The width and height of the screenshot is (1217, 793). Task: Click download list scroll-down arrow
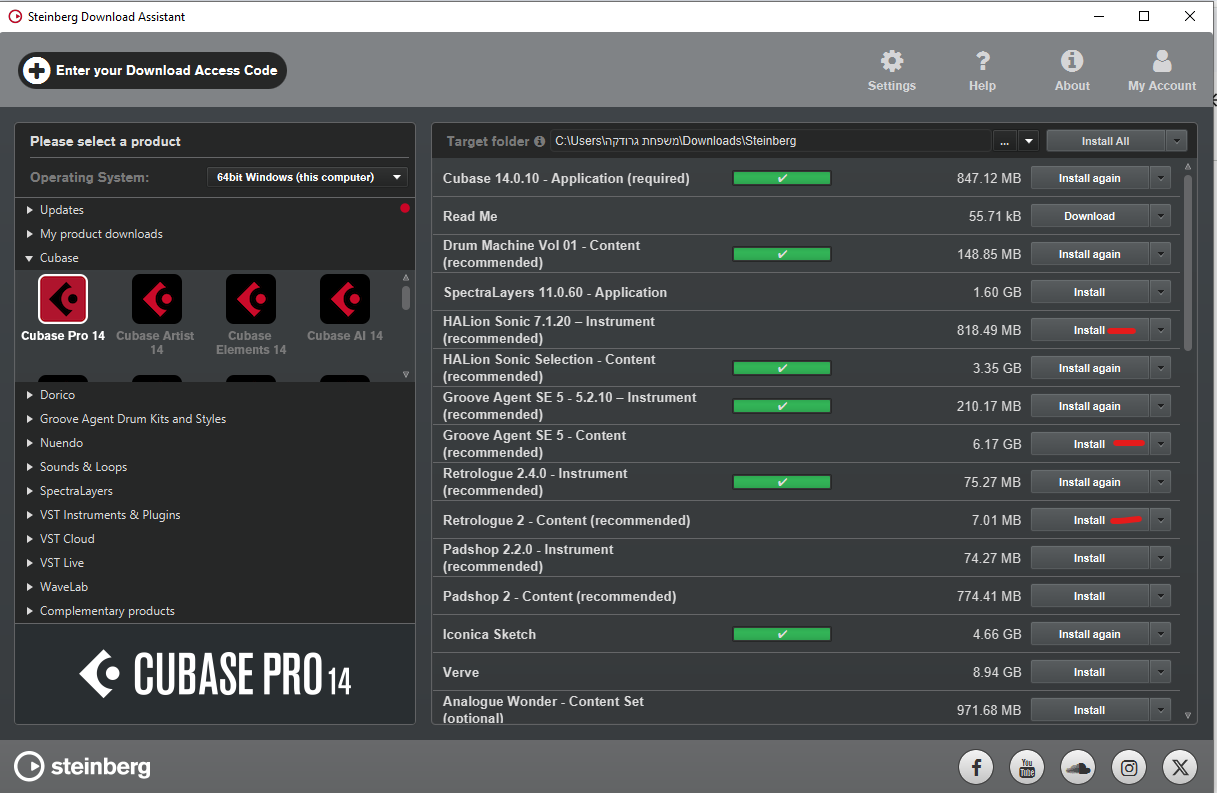(x=1188, y=715)
